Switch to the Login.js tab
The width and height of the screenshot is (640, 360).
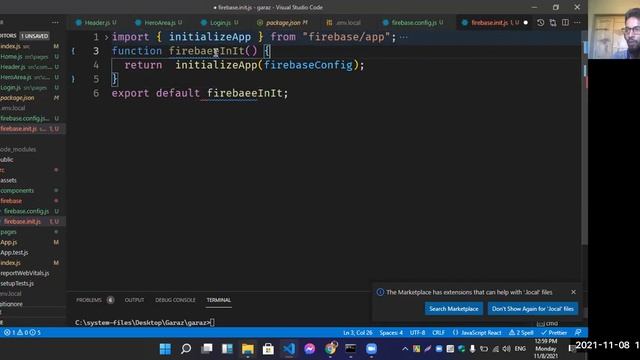pyautogui.click(x=220, y=23)
